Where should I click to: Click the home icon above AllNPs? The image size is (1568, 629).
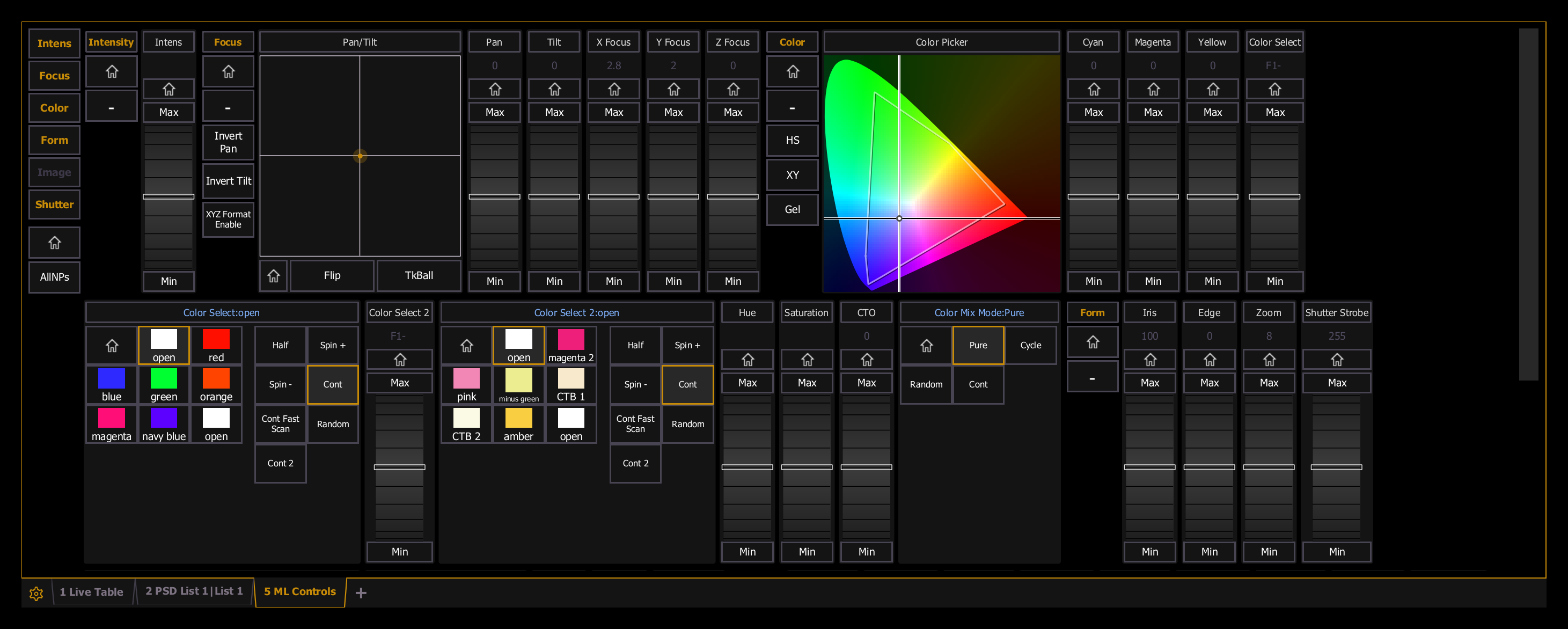coord(54,243)
